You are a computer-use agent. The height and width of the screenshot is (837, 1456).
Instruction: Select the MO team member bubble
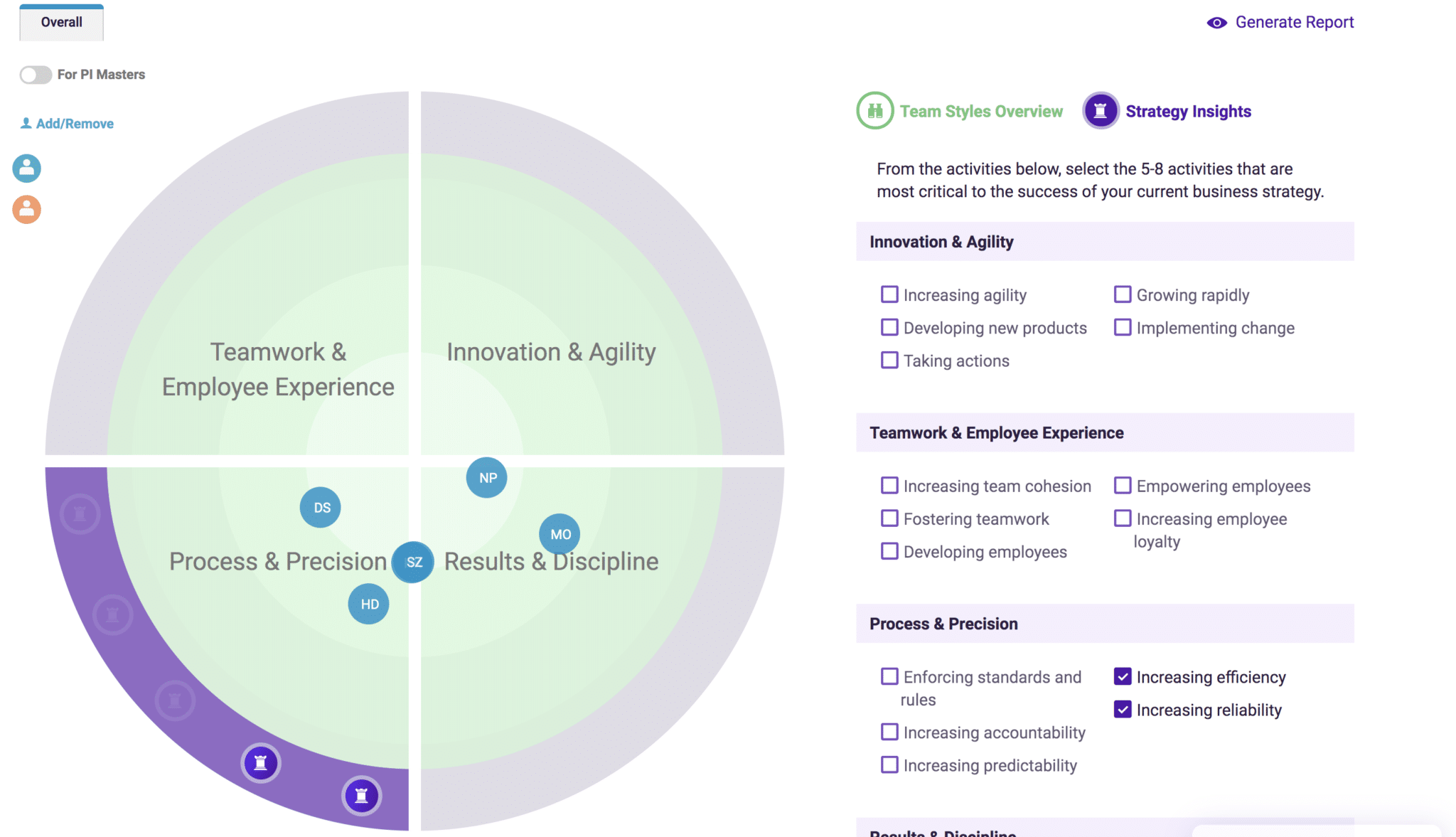click(x=560, y=534)
